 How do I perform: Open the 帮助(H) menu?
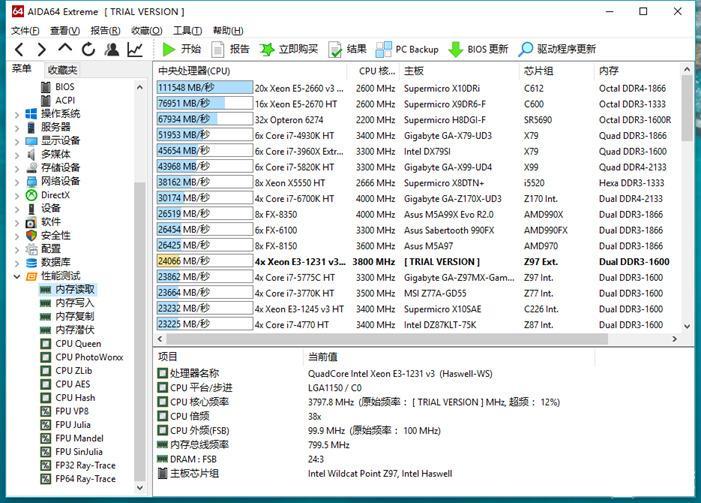[x=228, y=30]
